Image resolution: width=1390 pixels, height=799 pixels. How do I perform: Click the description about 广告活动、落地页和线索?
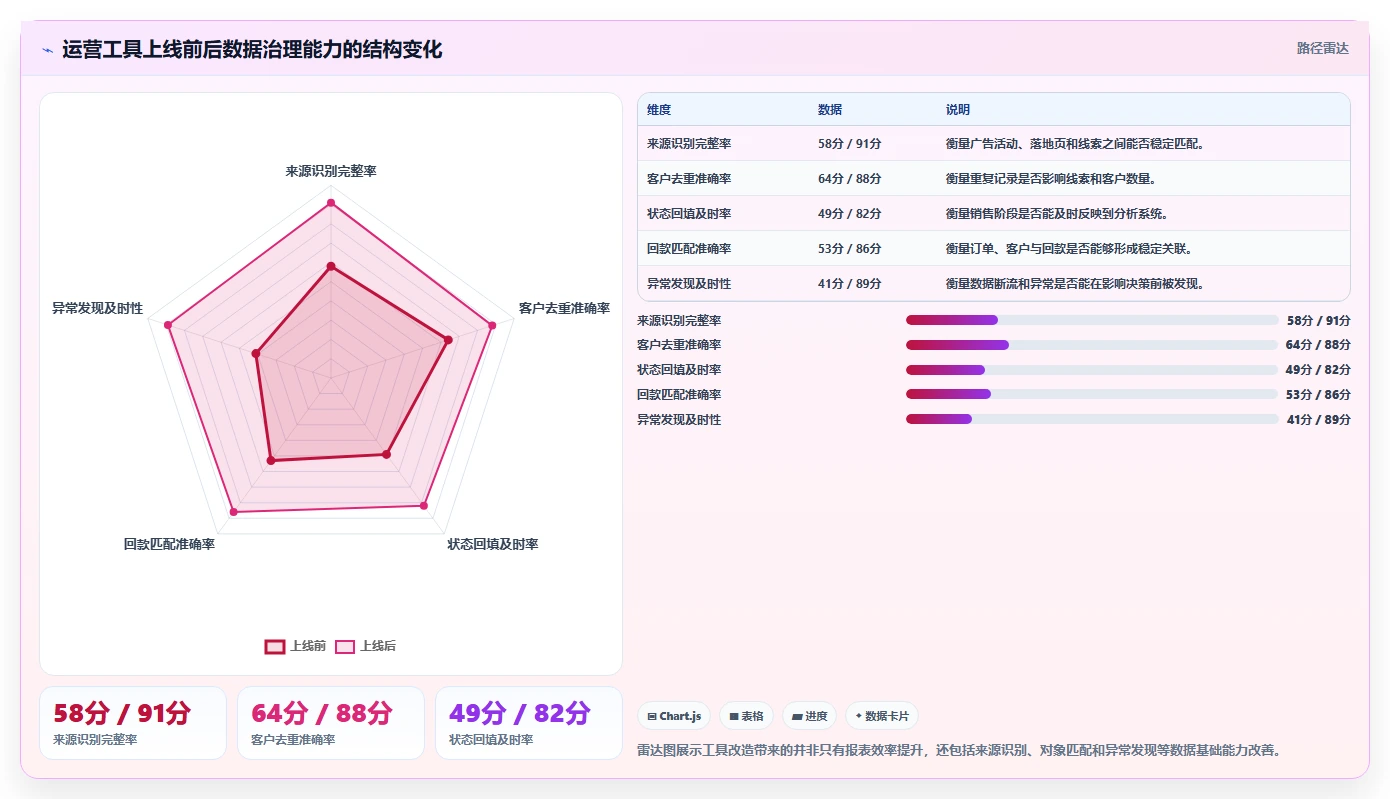coord(1076,144)
